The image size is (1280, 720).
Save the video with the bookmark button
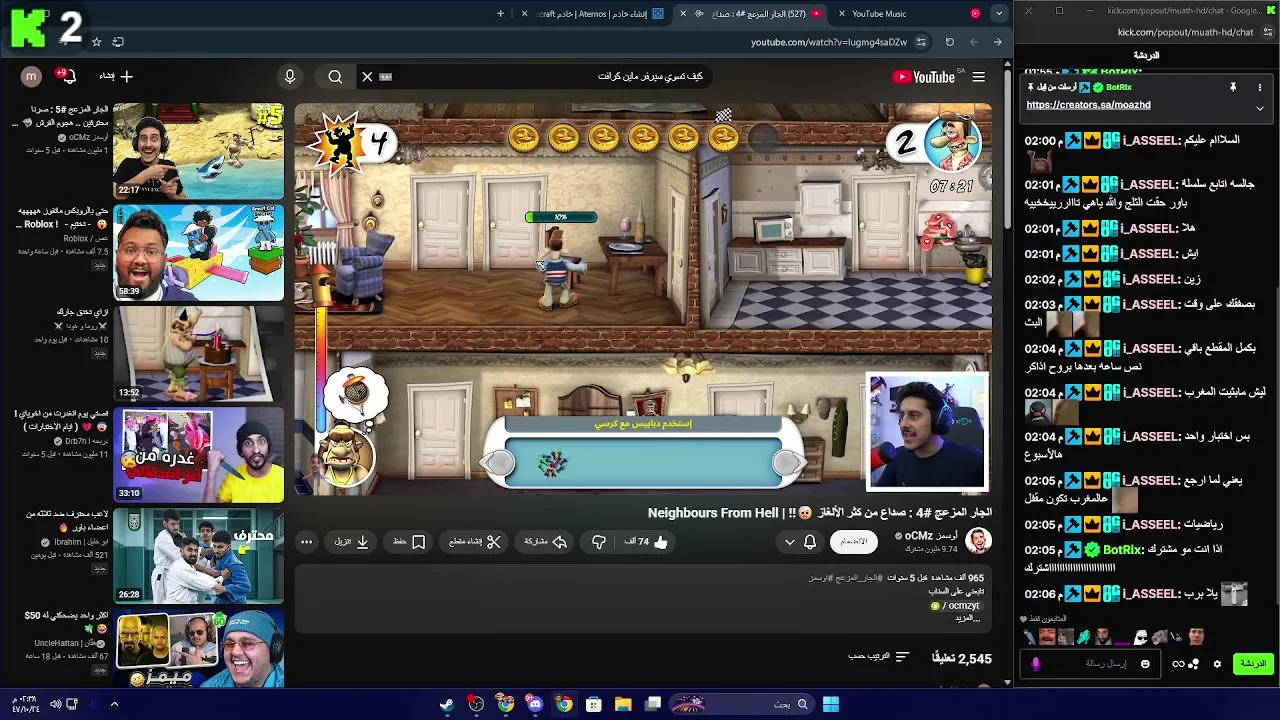[409, 542]
